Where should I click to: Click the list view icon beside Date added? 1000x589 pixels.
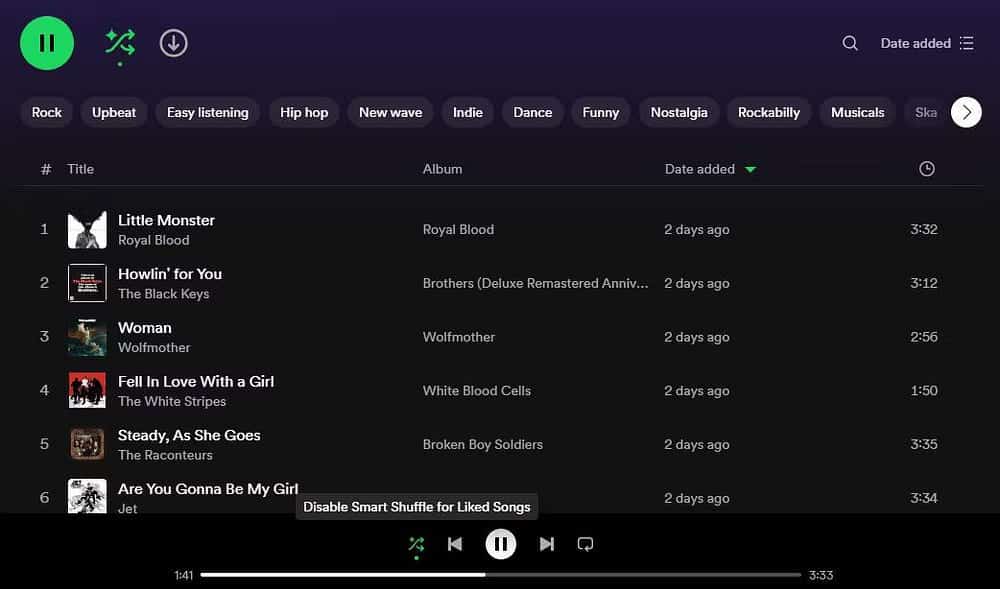[x=966, y=43]
